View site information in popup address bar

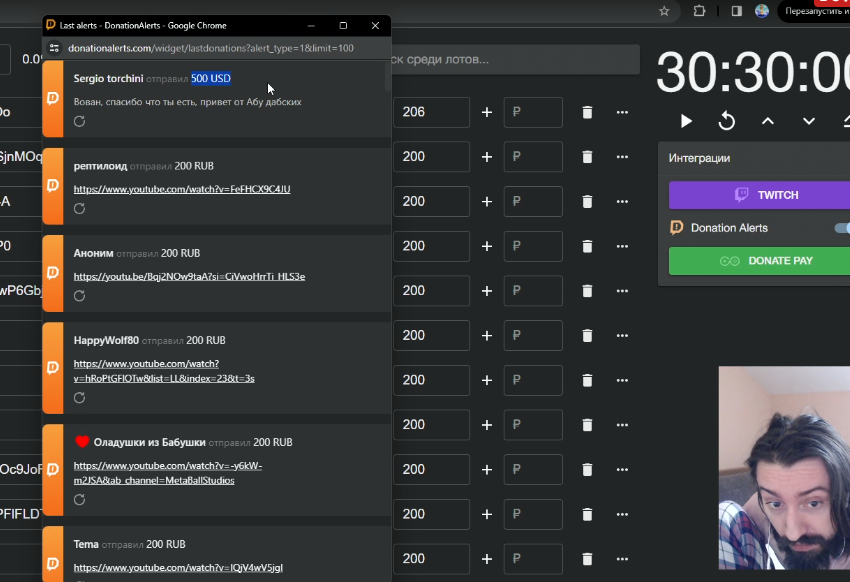pyautogui.click(x=56, y=48)
